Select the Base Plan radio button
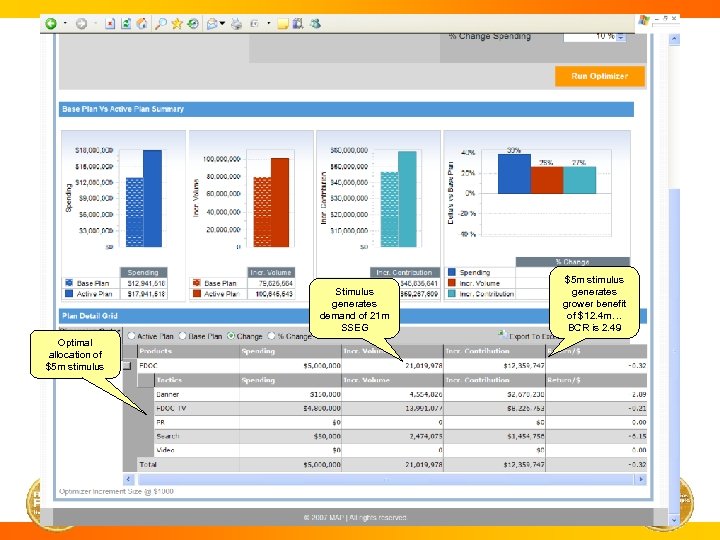 click(x=182, y=336)
